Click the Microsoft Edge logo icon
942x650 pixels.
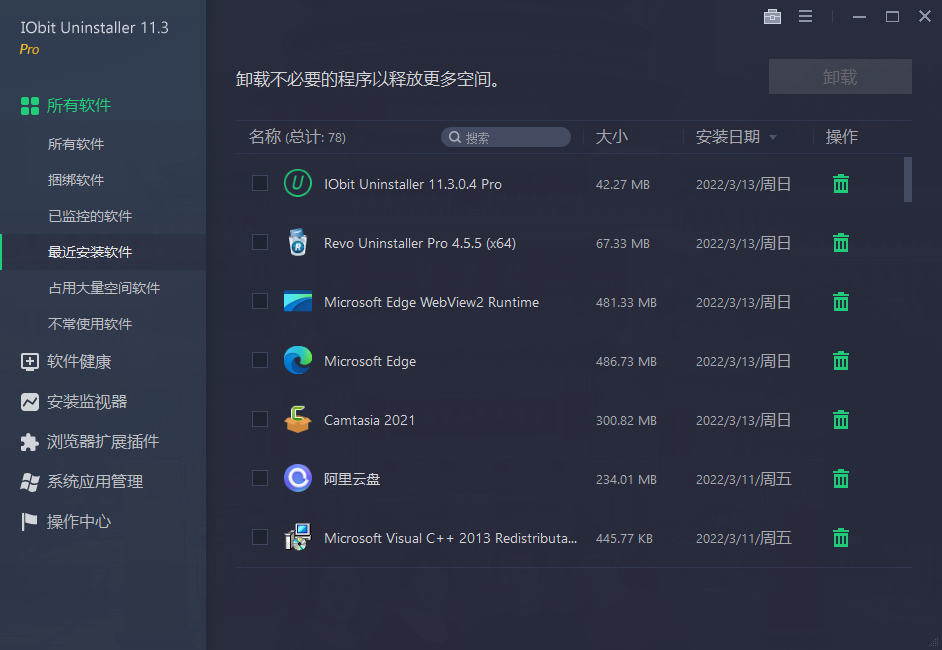[x=297, y=360]
